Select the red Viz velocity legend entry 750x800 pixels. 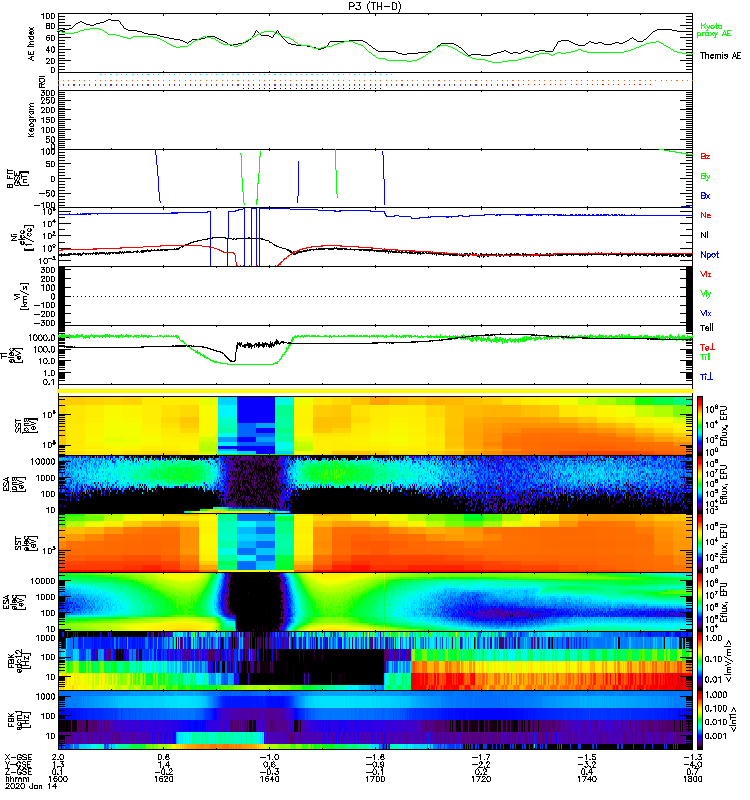[705, 274]
